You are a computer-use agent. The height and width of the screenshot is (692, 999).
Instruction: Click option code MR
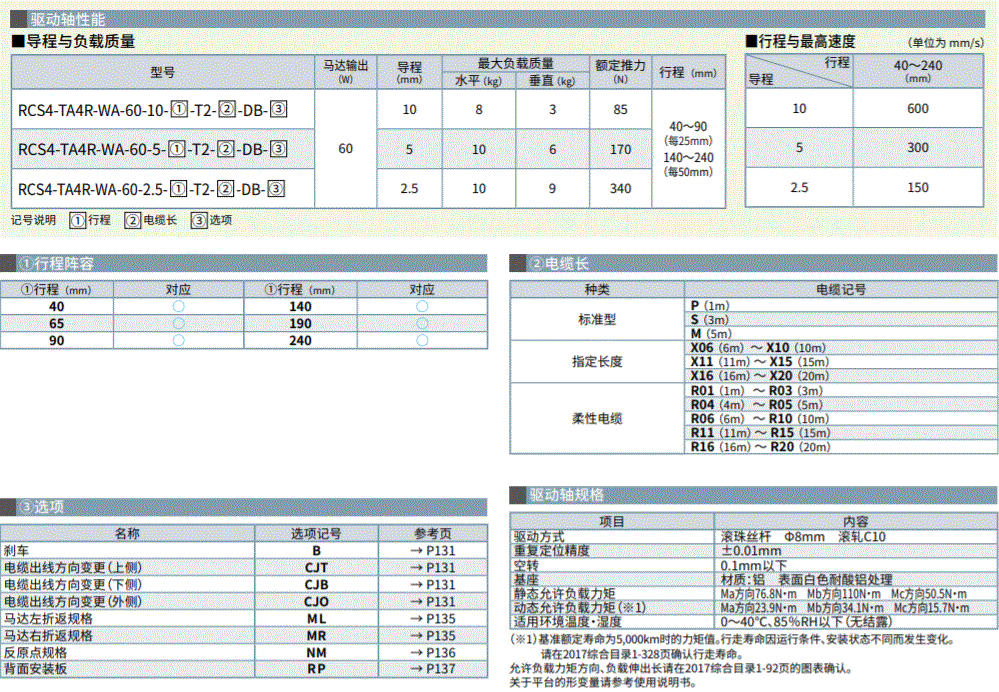click(317, 636)
